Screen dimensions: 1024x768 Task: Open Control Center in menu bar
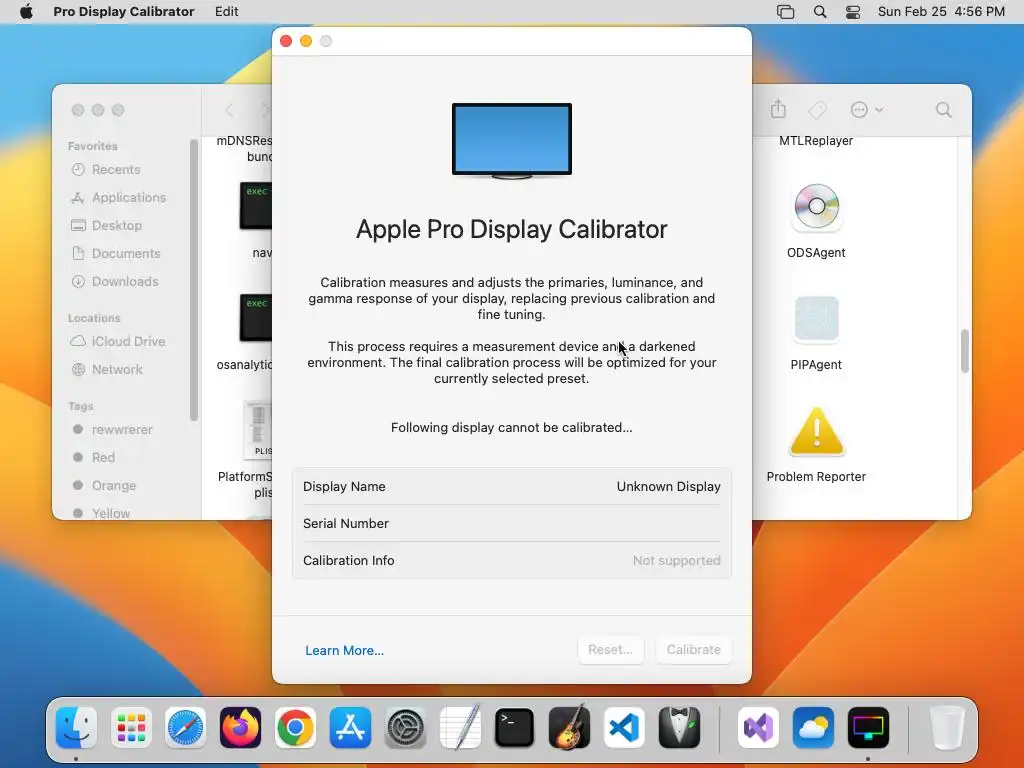pyautogui.click(x=853, y=12)
